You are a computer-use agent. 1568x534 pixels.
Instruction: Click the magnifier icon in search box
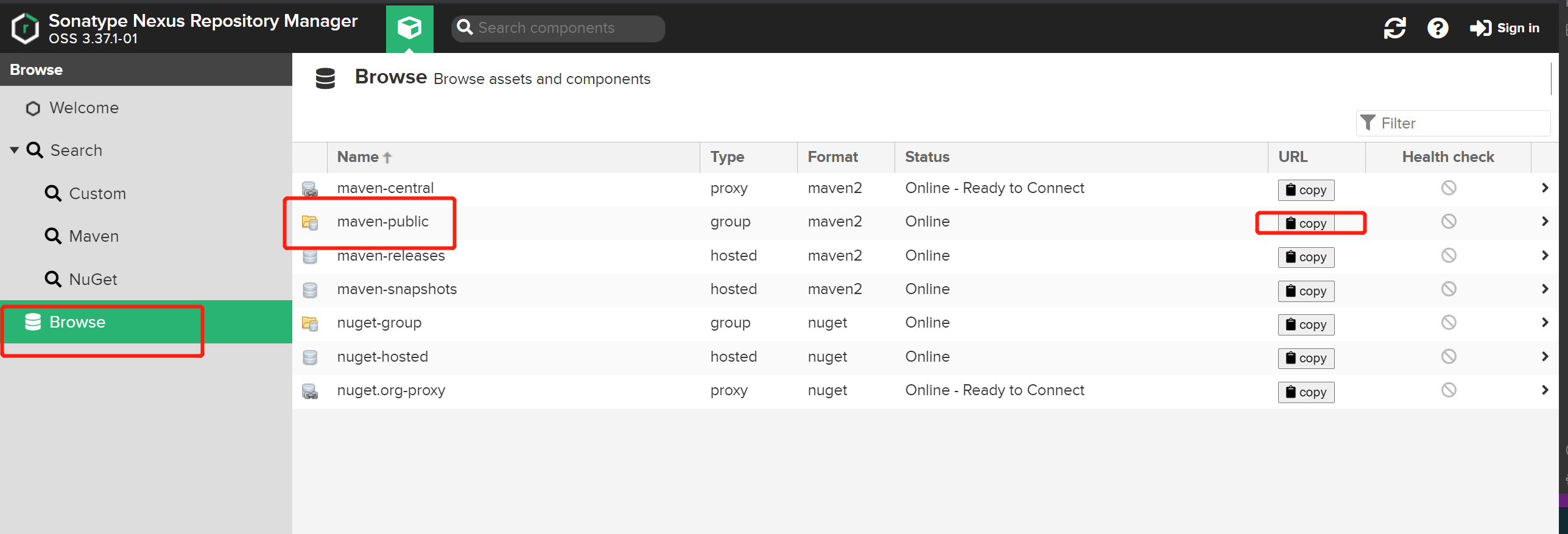[465, 27]
